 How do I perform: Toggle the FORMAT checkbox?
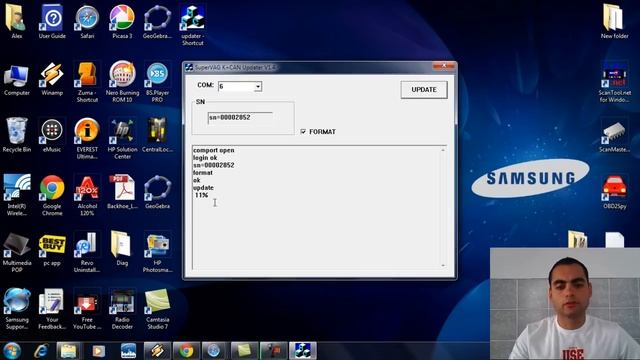[x=303, y=131]
